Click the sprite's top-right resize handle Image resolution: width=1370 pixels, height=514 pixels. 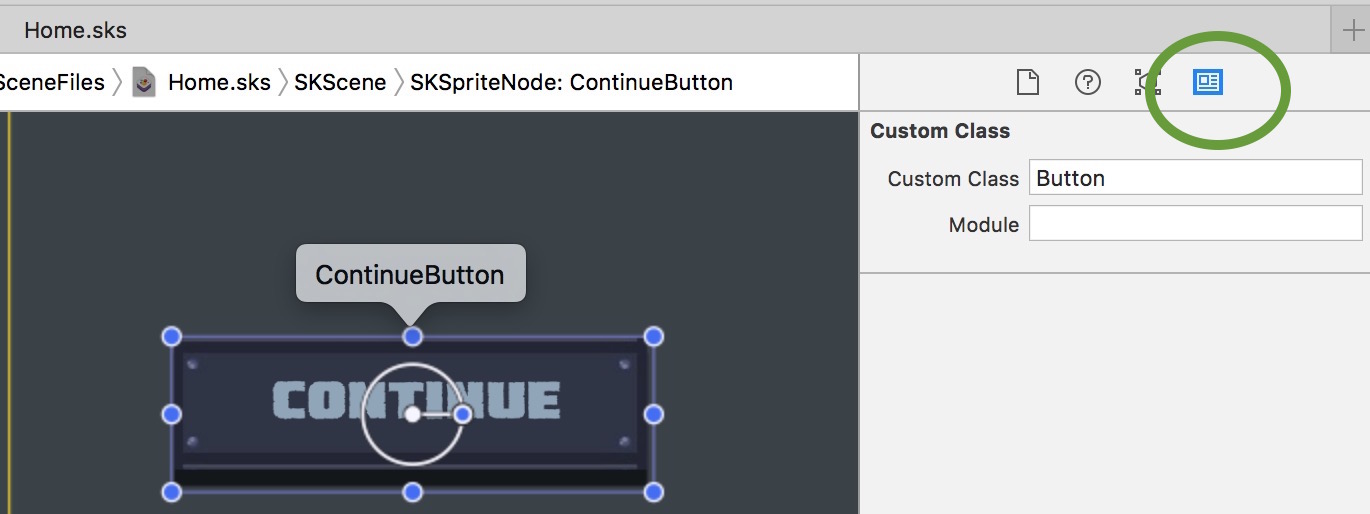(653, 336)
